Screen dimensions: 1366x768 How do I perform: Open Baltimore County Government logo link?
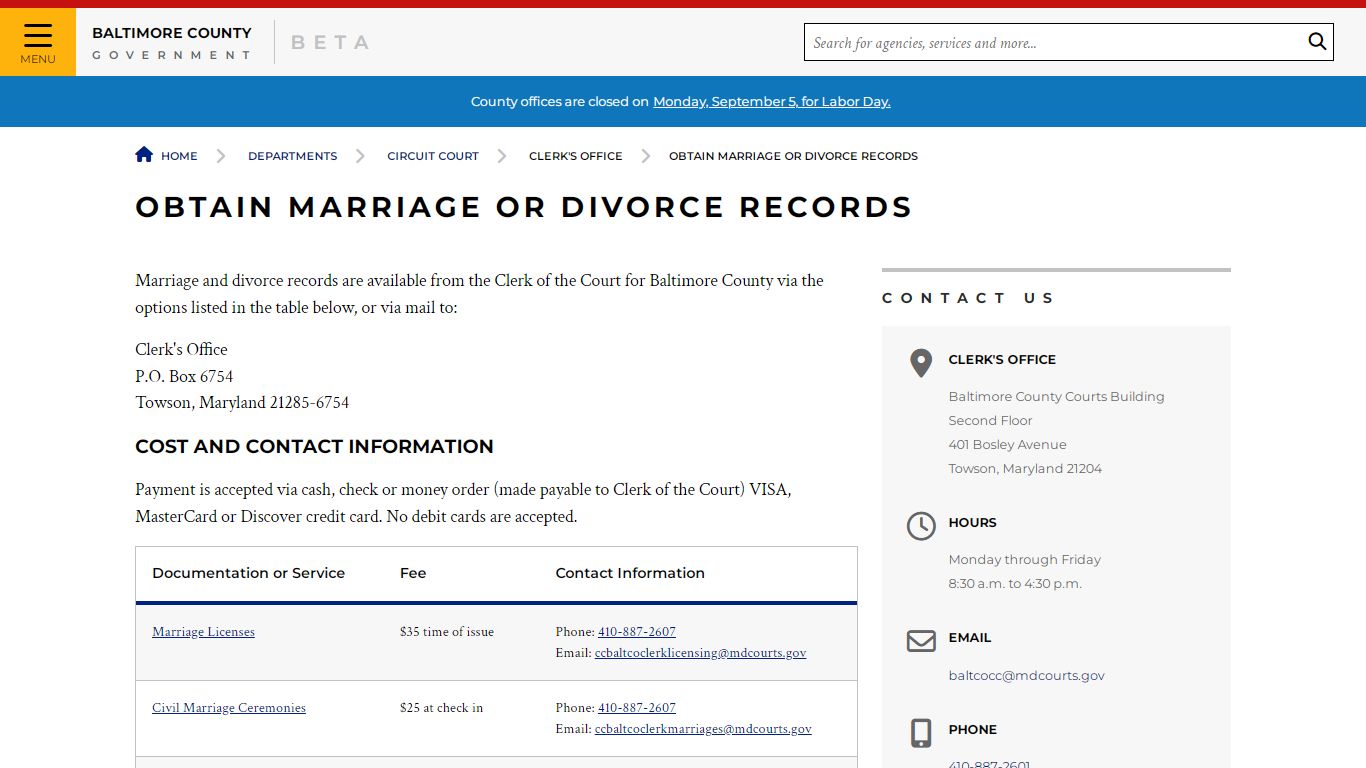click(172, 43)
